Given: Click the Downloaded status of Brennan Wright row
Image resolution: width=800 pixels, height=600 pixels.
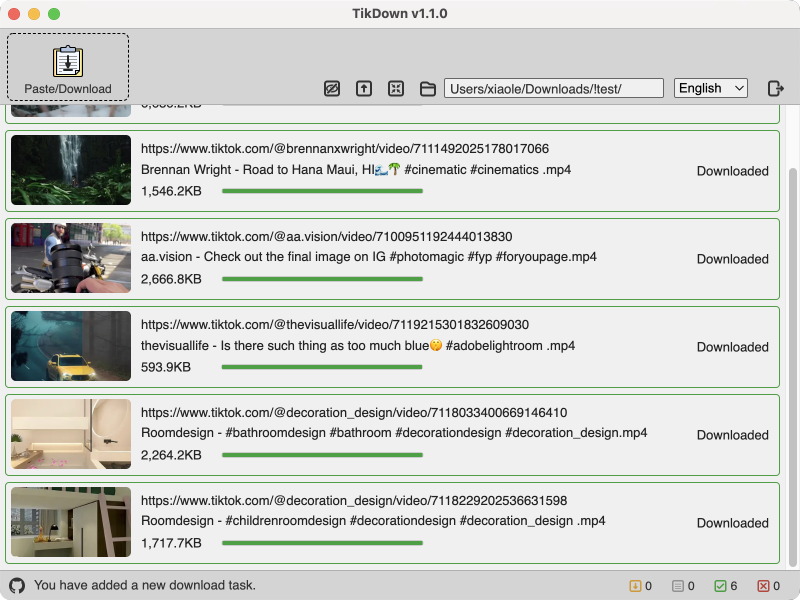Looking at the screenshot, I should [x=733, y=171].
